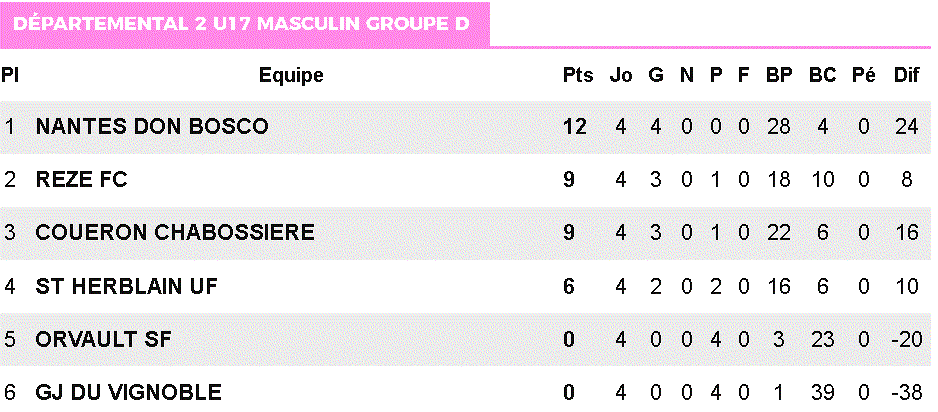Click the Pts column header
The width and height of the screenshot is (938, 412).
(578, 75)
